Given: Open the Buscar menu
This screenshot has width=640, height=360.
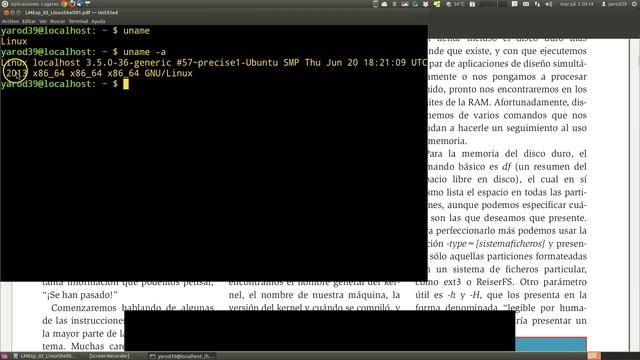Looking at the screenshot, I should click(x=58, y=21).
